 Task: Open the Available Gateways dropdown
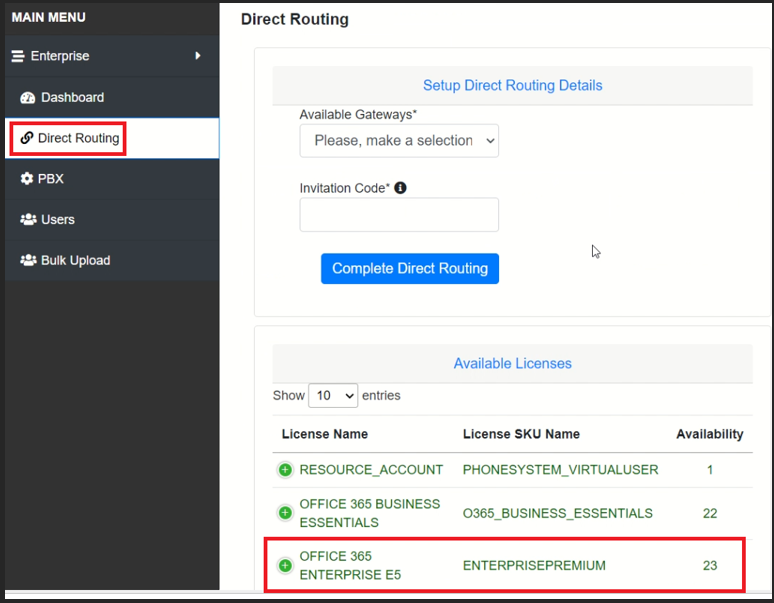[x=399, y=141]
